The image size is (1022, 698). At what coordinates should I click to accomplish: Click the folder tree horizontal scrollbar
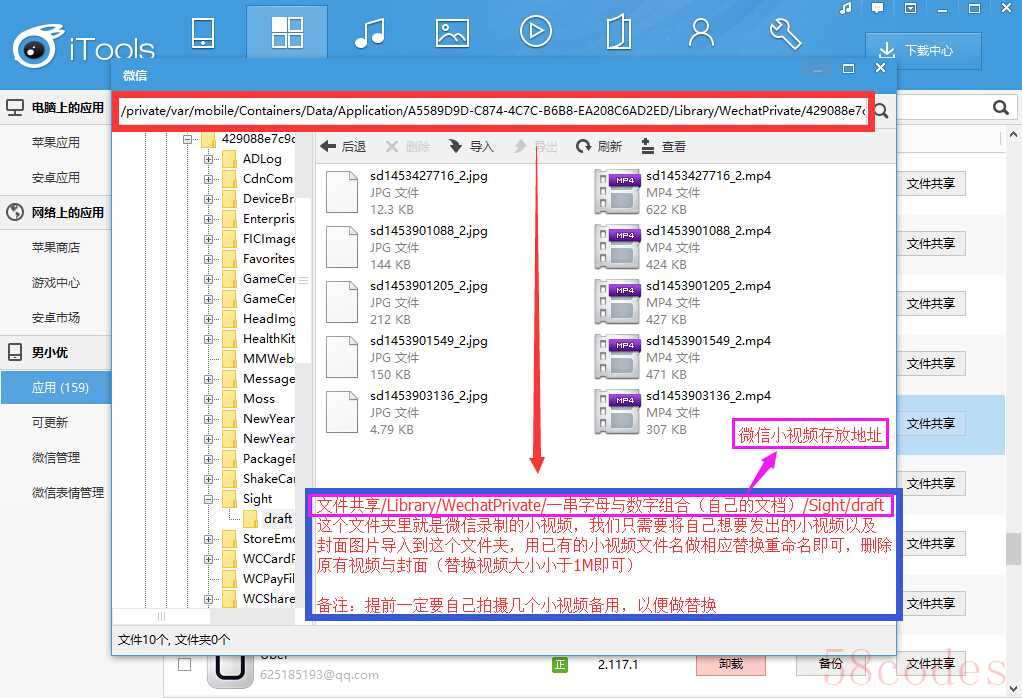click(161, 617)
